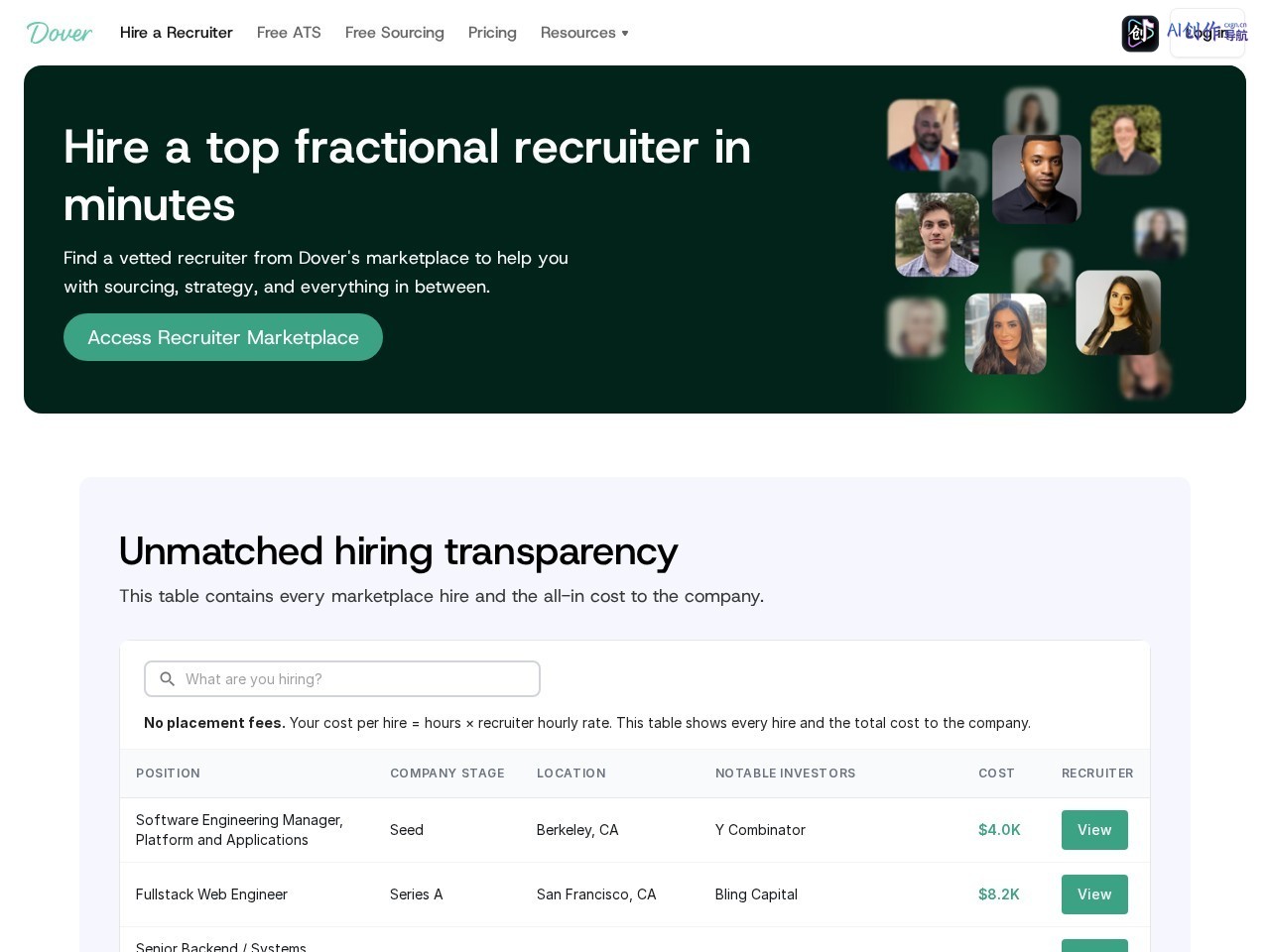Expand the Resources dropdown menu
Image resolution: width=1270 pixels, height=952 pixels.
point(584,33)
